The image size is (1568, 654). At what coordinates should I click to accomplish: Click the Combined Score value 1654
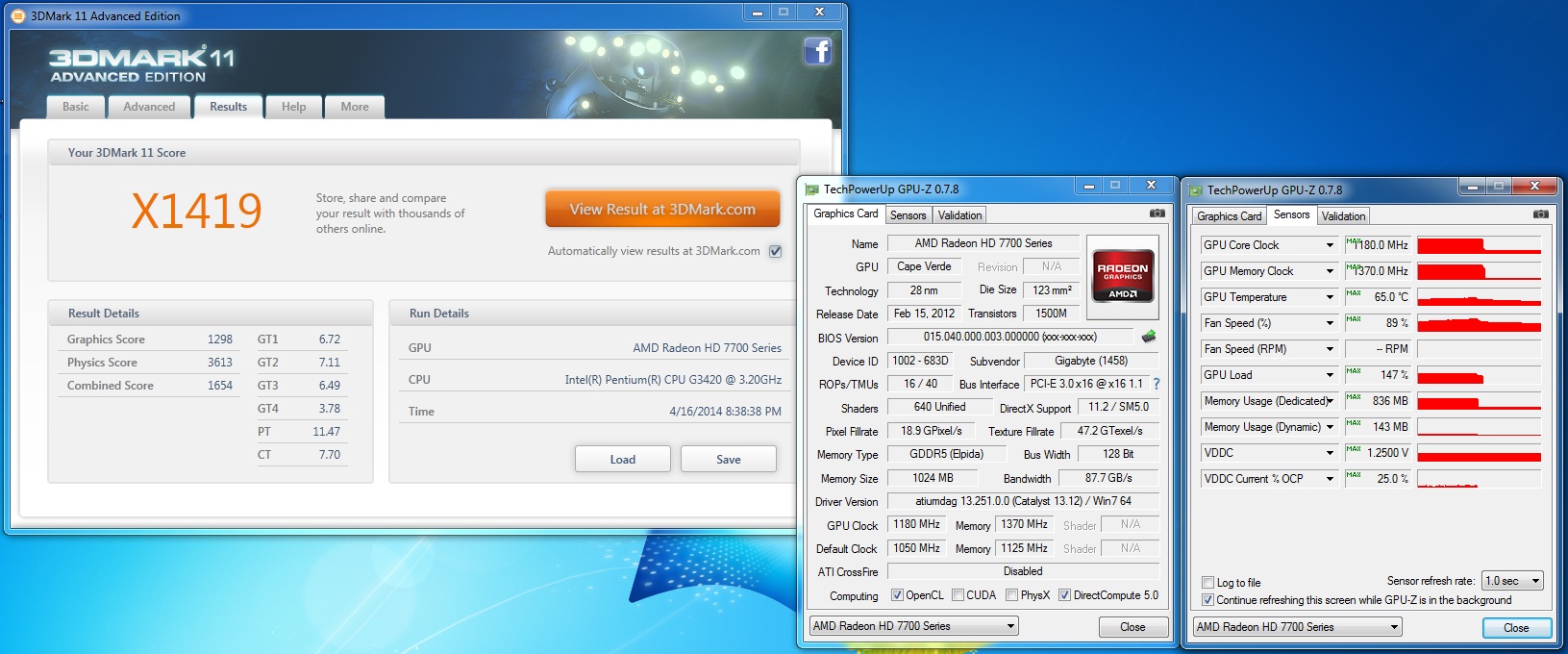[220, 386]
